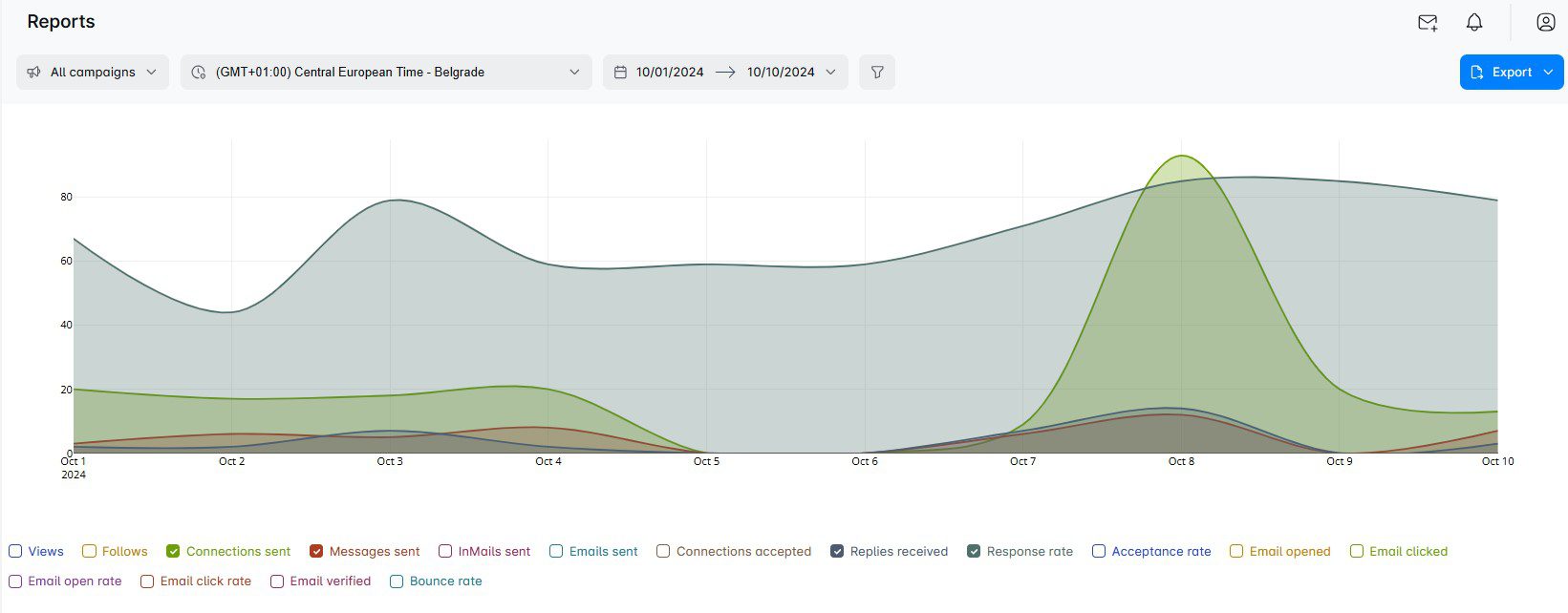Enable the Email click rate checkbox
The image size is (1568, 613).
click(x=147, y=581)
